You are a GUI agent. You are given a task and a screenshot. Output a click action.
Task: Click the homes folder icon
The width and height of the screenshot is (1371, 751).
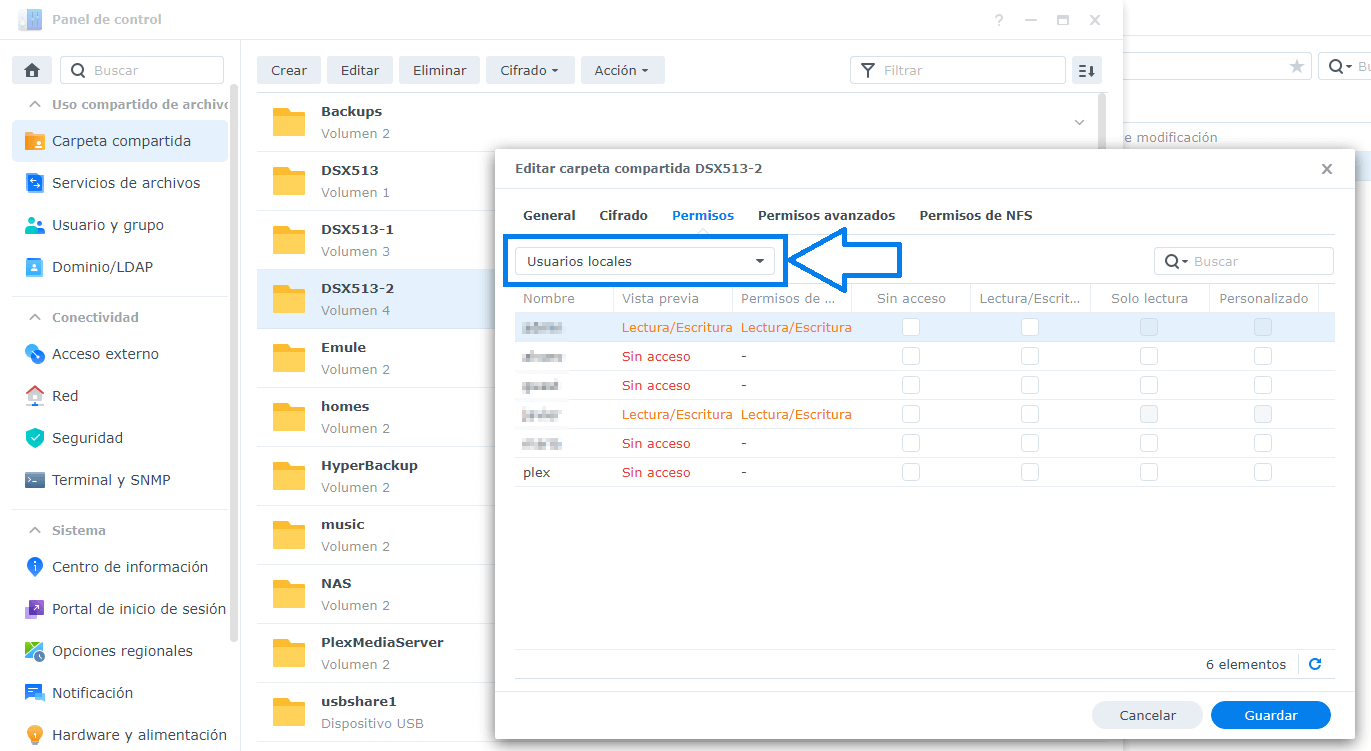289,417
